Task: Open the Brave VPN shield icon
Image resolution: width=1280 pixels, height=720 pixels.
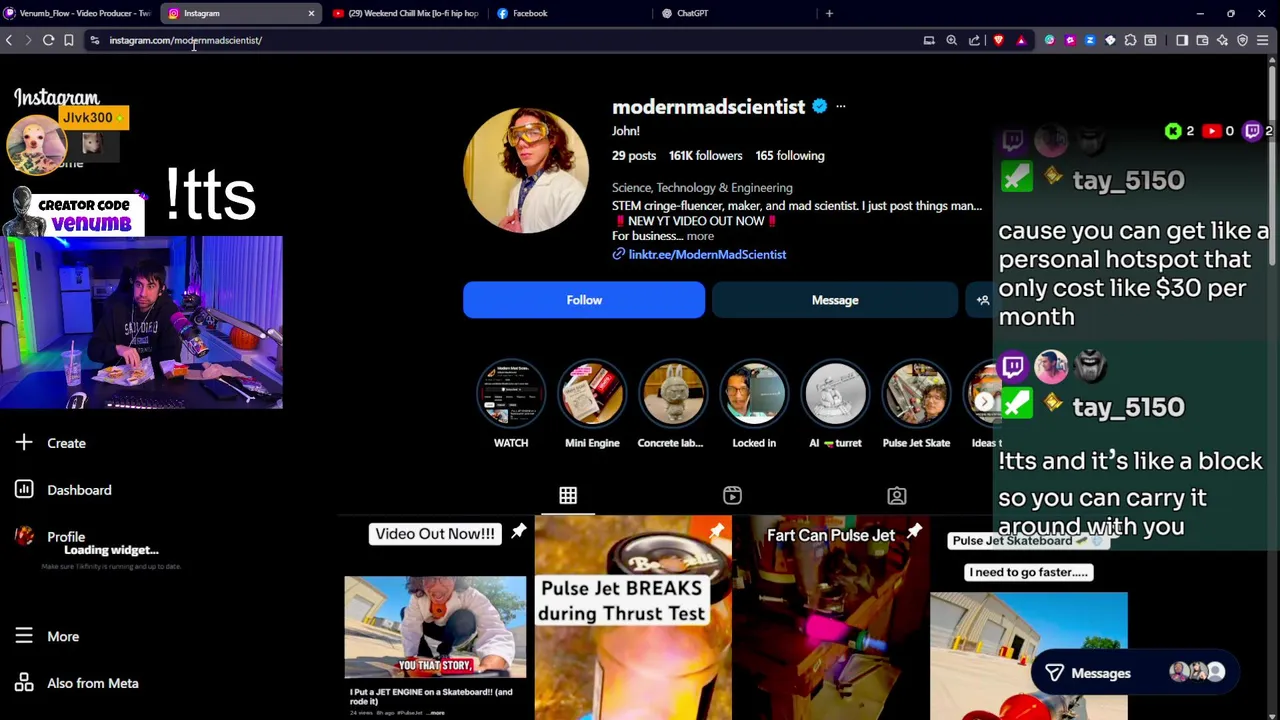Action: 1242,40
